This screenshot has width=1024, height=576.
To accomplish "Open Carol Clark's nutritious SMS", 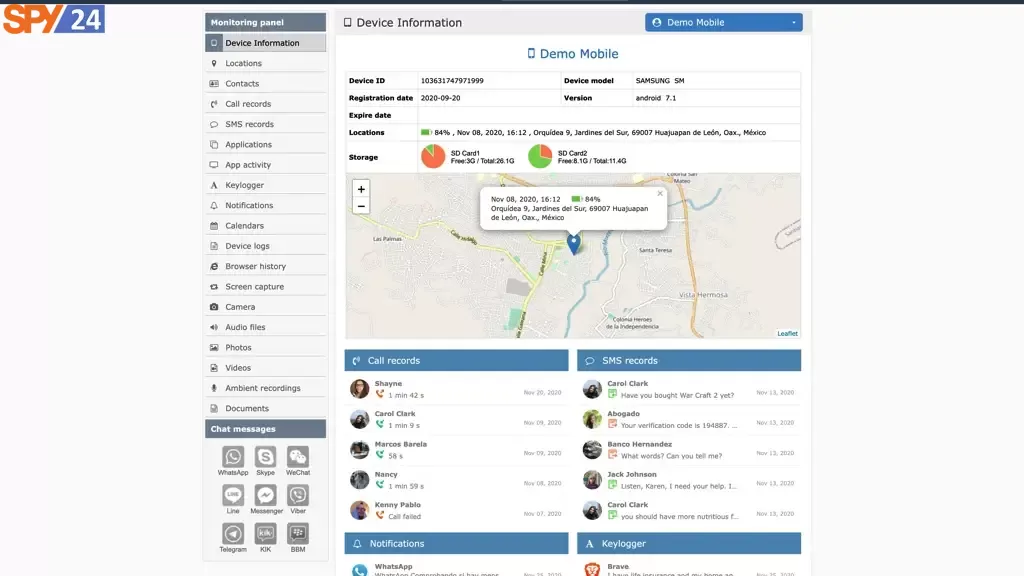I will coord(689,510).
